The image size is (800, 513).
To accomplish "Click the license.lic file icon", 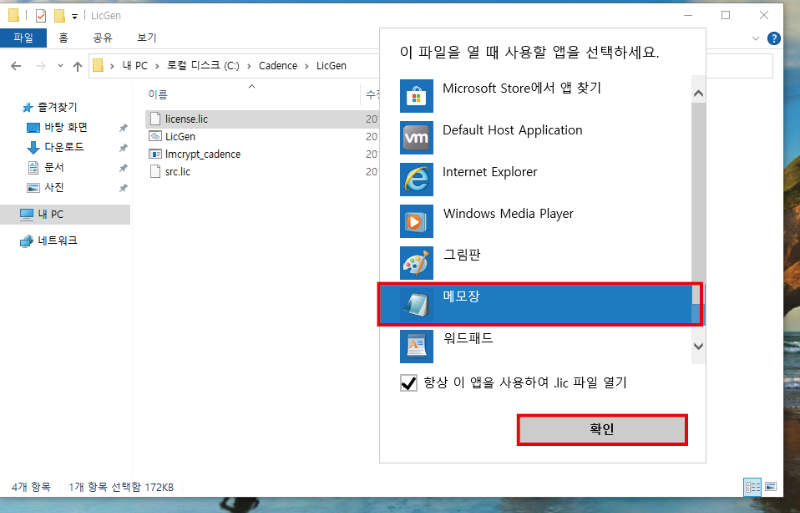I will click(155, 119).
